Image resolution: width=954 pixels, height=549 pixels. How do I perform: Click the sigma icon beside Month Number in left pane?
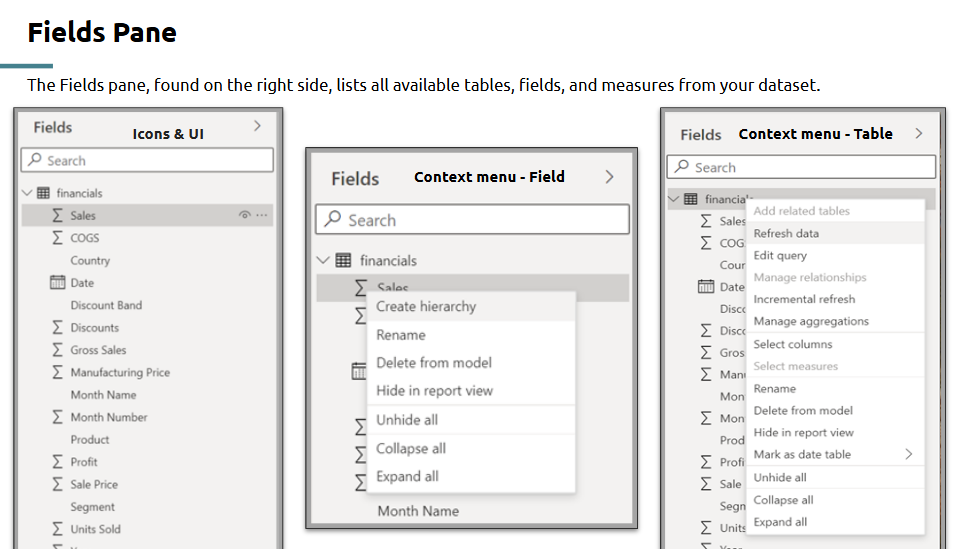tap(57, 417)
